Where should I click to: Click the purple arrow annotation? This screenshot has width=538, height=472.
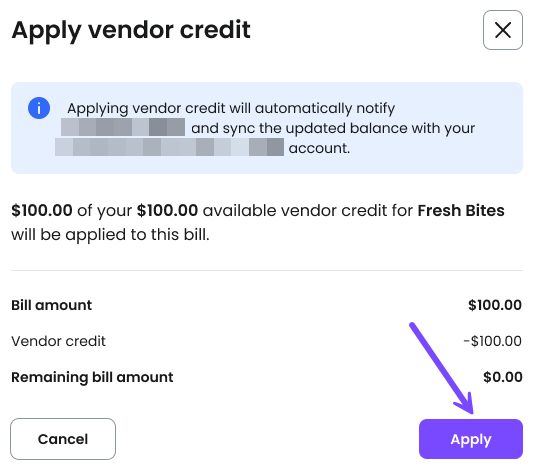click(443, 368)
